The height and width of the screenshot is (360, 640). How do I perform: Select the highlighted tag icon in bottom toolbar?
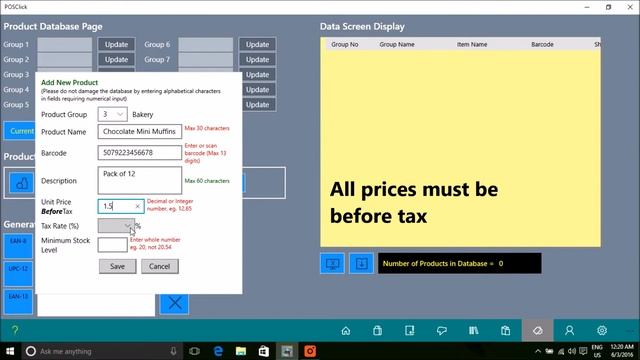click(538, 330)
